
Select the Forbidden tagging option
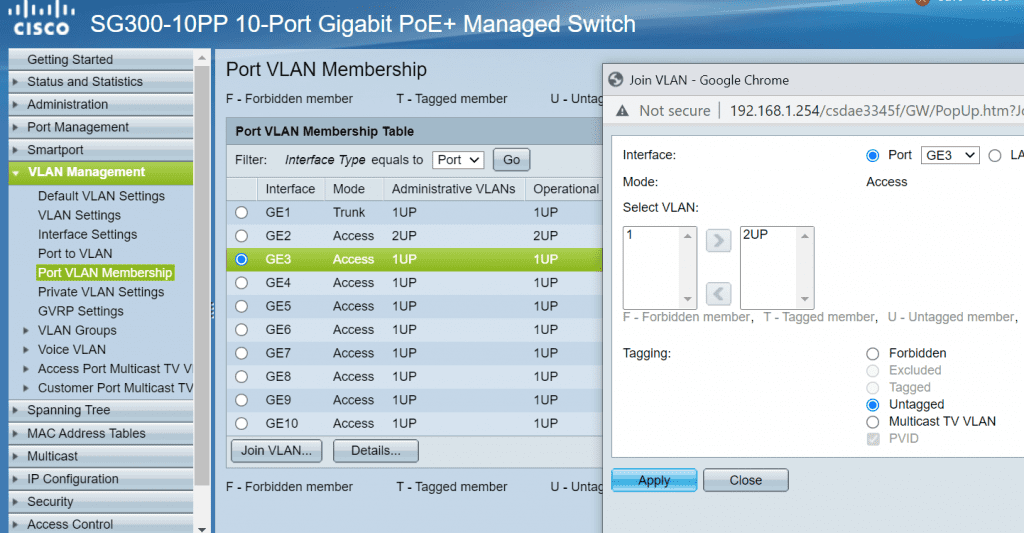(x=872, y=353)
